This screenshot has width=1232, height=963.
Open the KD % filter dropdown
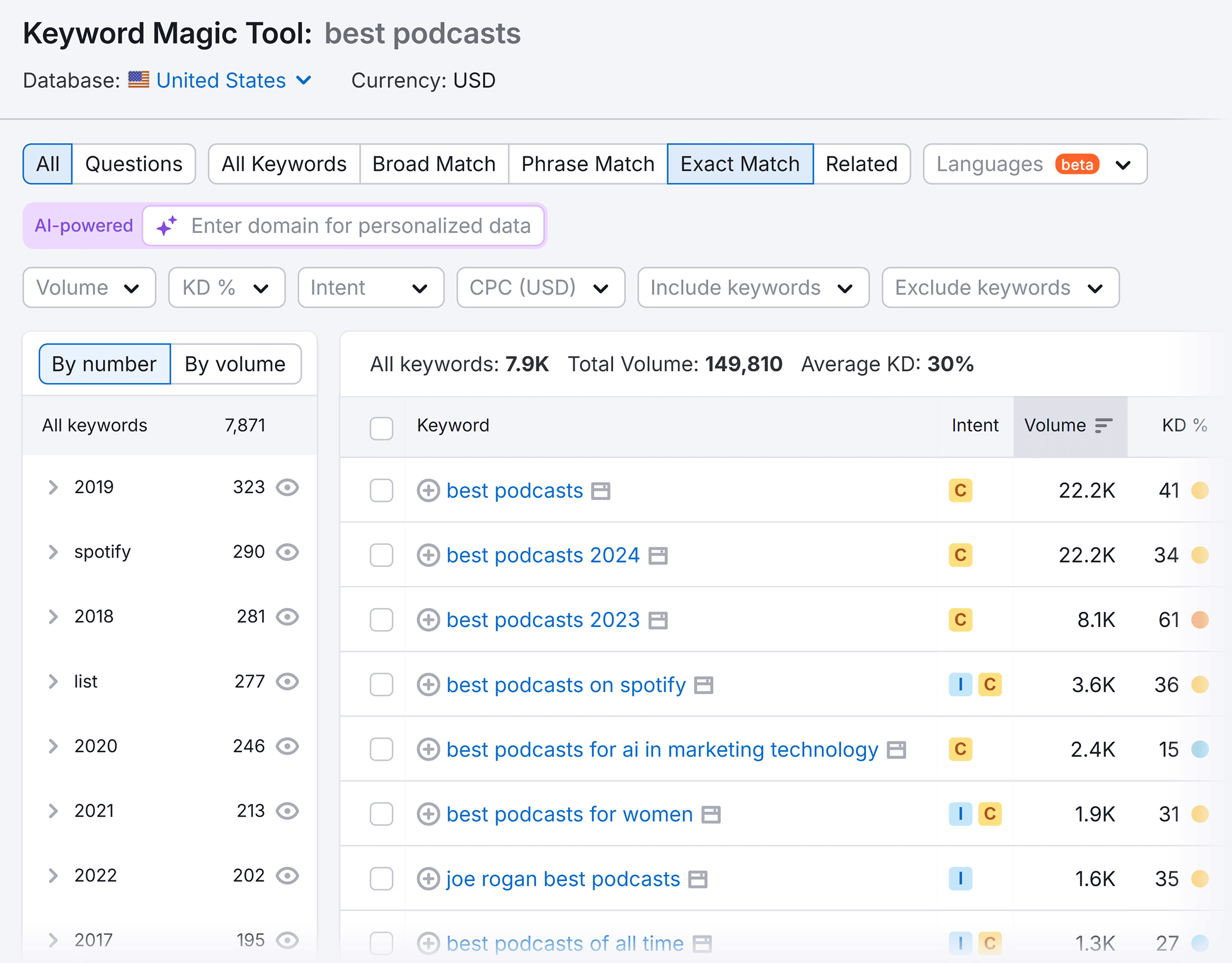pos(227,288)
